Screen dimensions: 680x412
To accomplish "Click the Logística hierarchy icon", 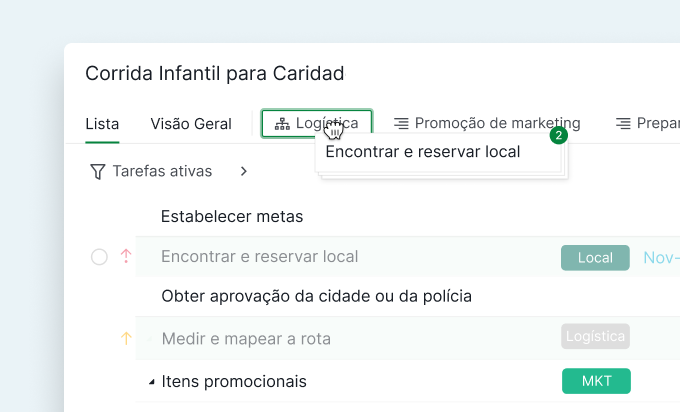I will tap(282, 124).
